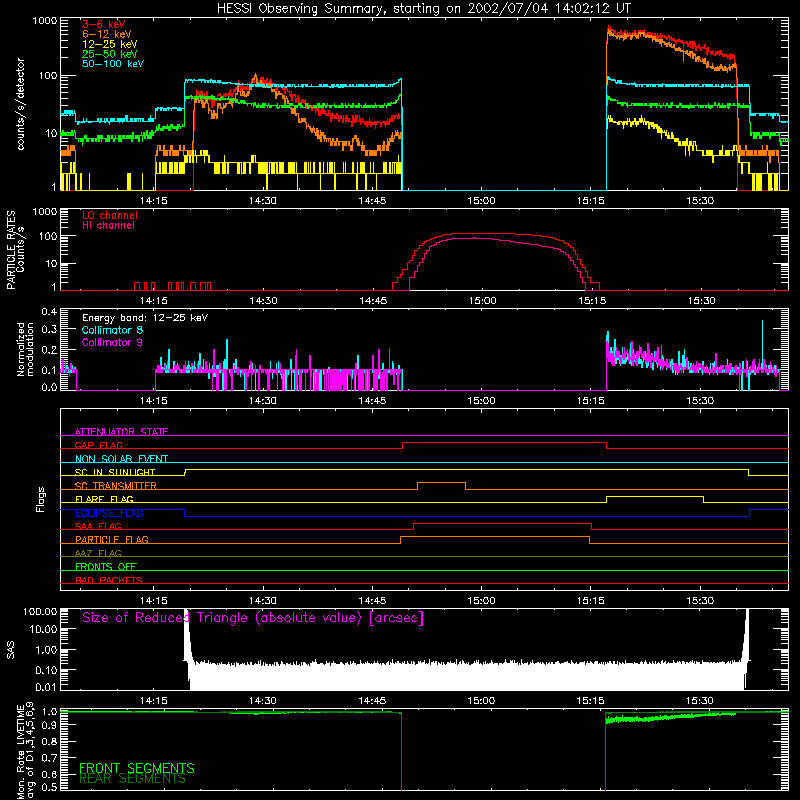Click the raised FLARE FLAG segment
Screen dimensions: 800x800
655,496
